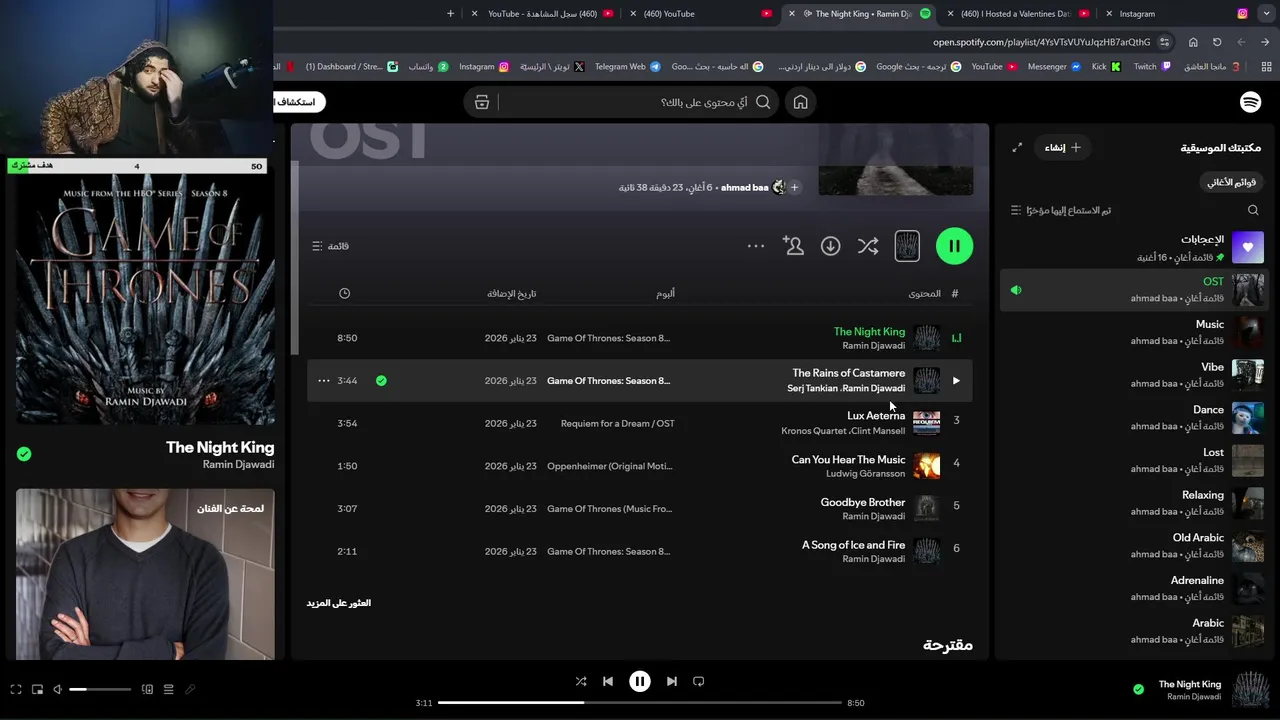Select A Song of Ice and Fire track

pos(639,551)
